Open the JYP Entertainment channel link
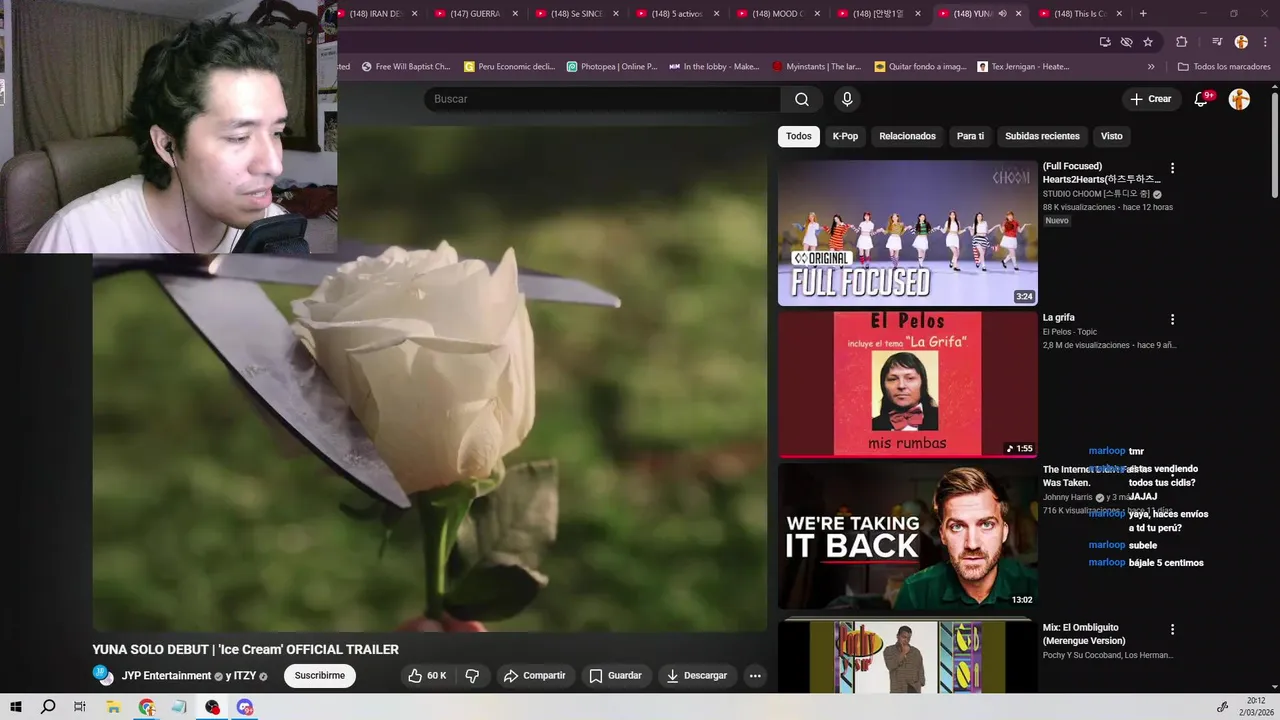 coord(166,676)
